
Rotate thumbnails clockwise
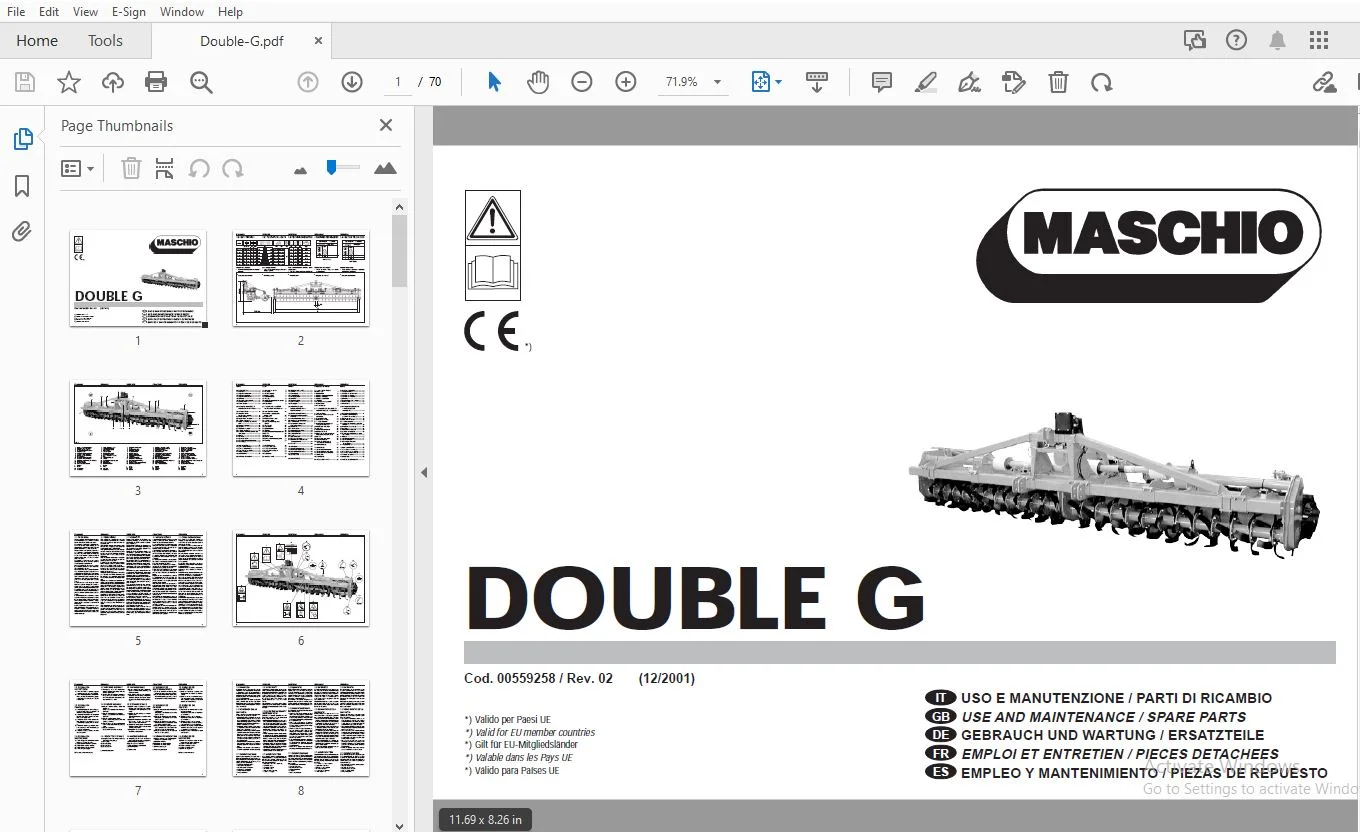tap(233, 169)
